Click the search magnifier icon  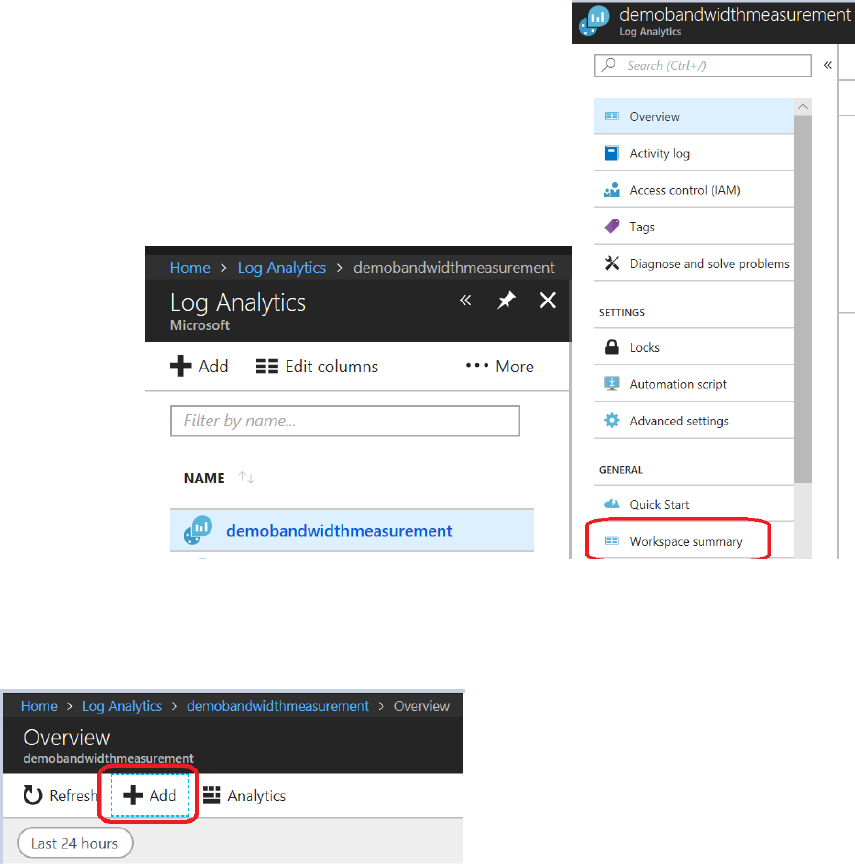pos(608,65)
